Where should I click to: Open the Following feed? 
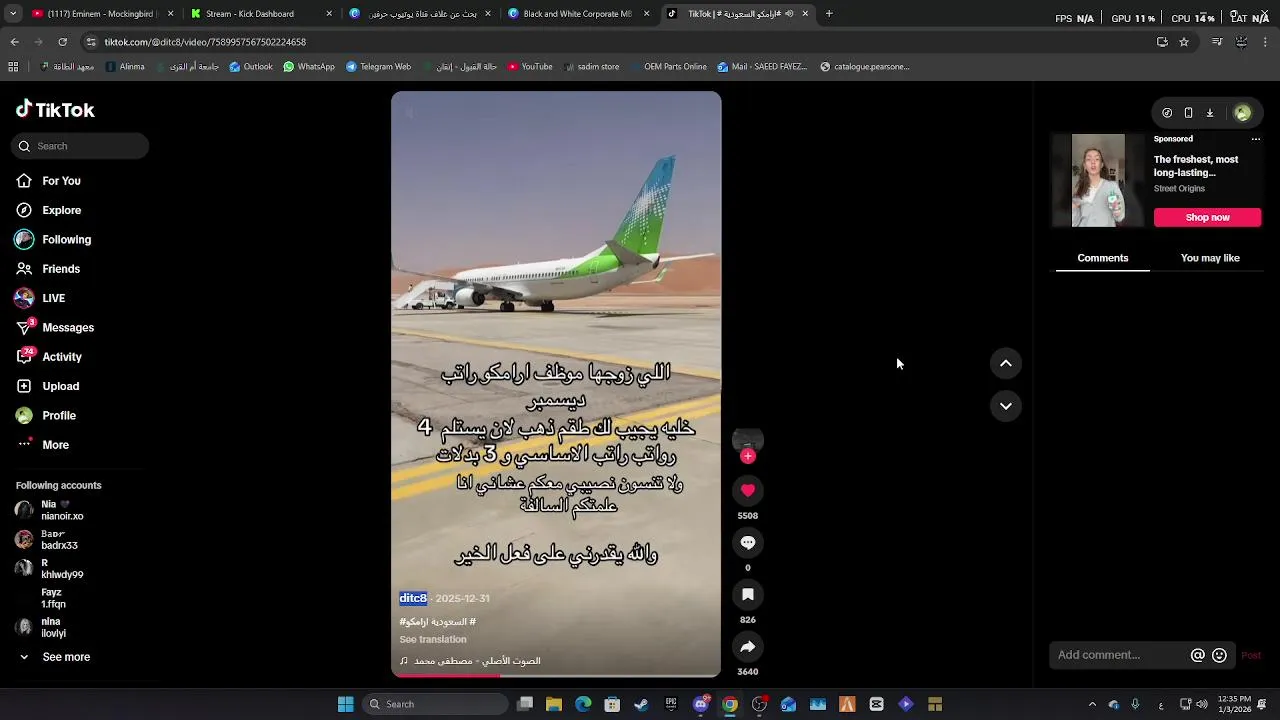click(66, 240)
